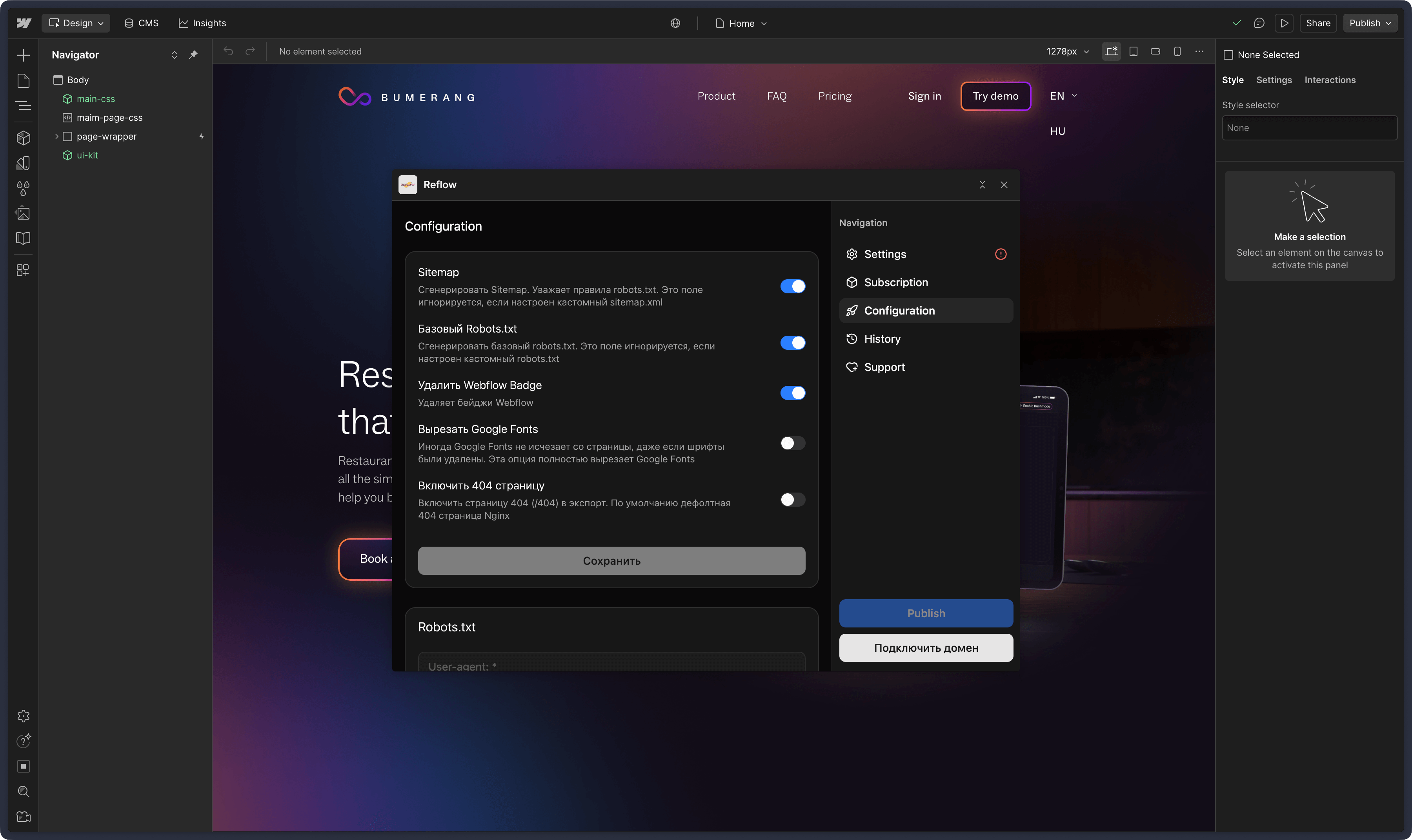Click the Style selector input field
Viewport: 1412px width, 840px height.
tap(1309, 128)
